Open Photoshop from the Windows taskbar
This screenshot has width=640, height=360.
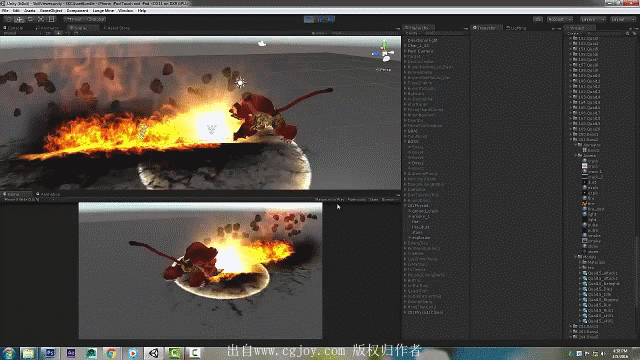coord(50,353)
